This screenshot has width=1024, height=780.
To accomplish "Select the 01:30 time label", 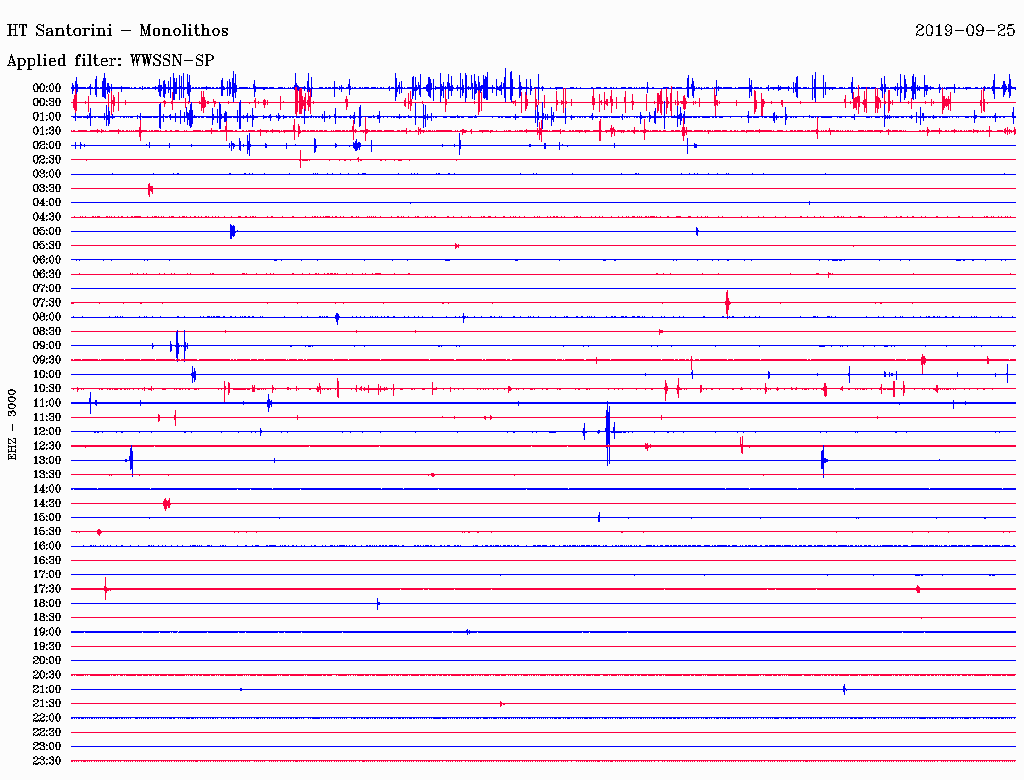I will point(47,131).
